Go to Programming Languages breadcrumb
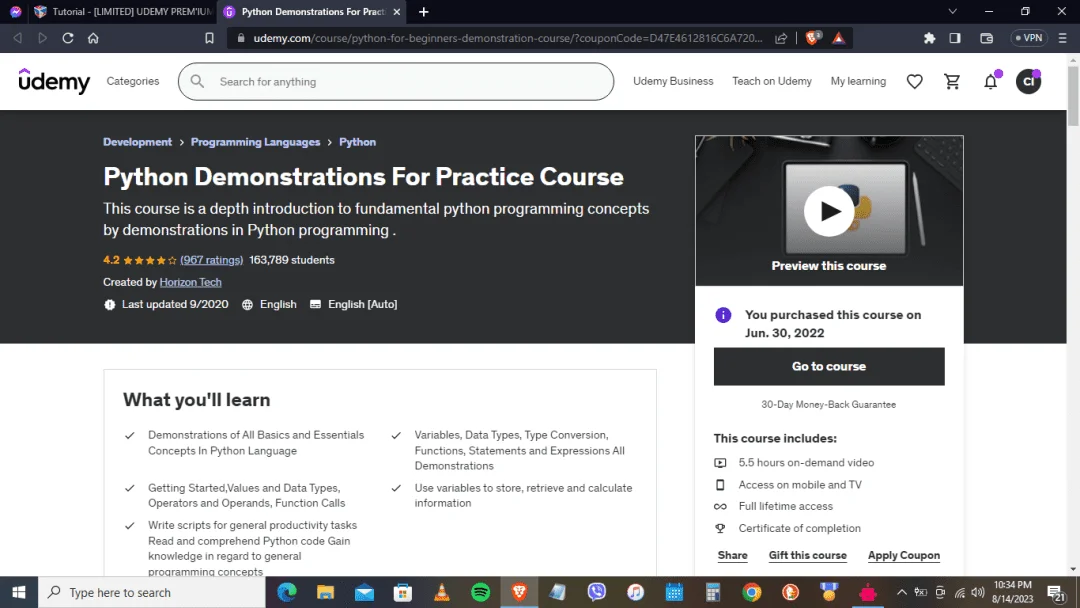The width and height of the screenshot is (1080, 608). [256, 142]
